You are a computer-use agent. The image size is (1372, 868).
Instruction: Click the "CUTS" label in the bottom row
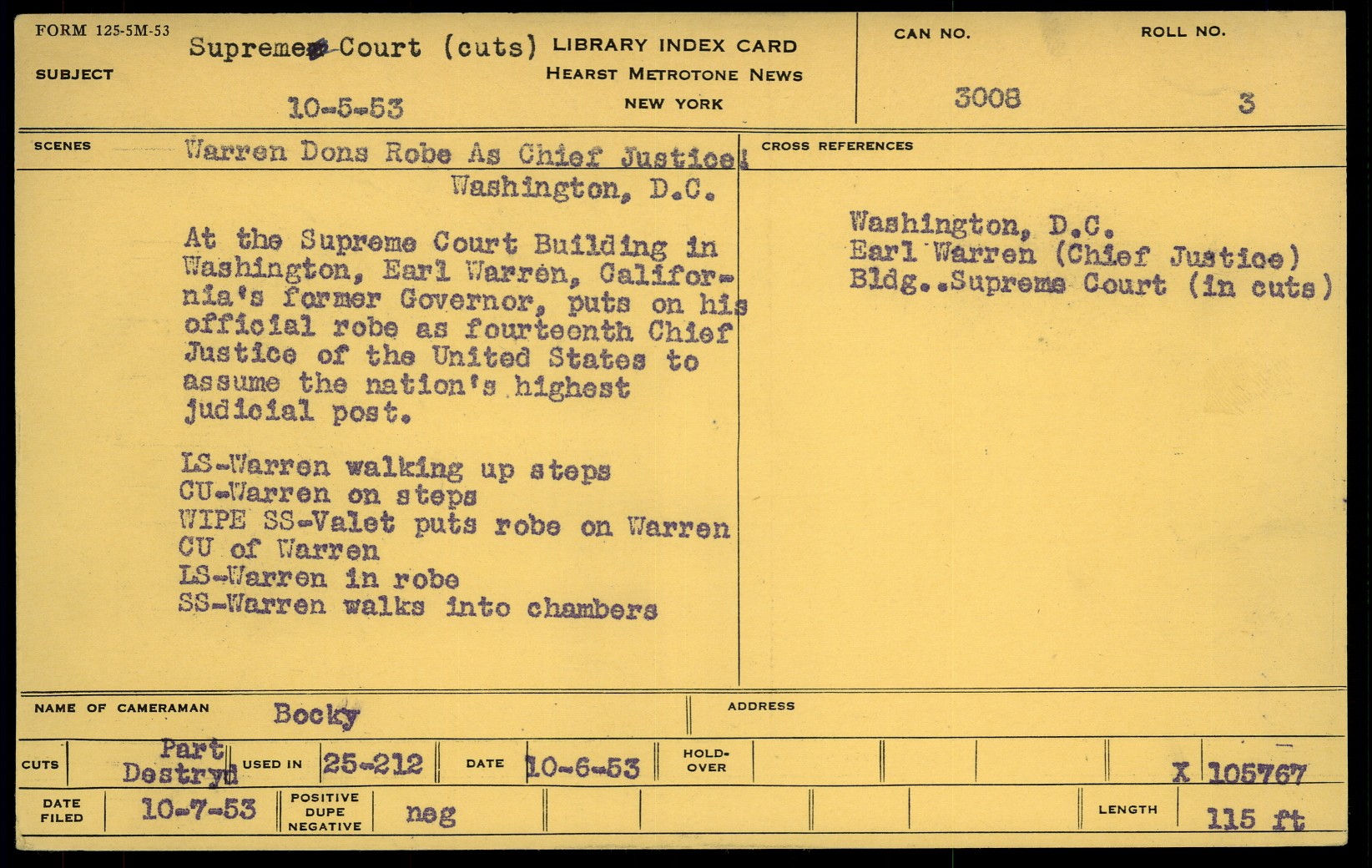click(x=40, y=765)
